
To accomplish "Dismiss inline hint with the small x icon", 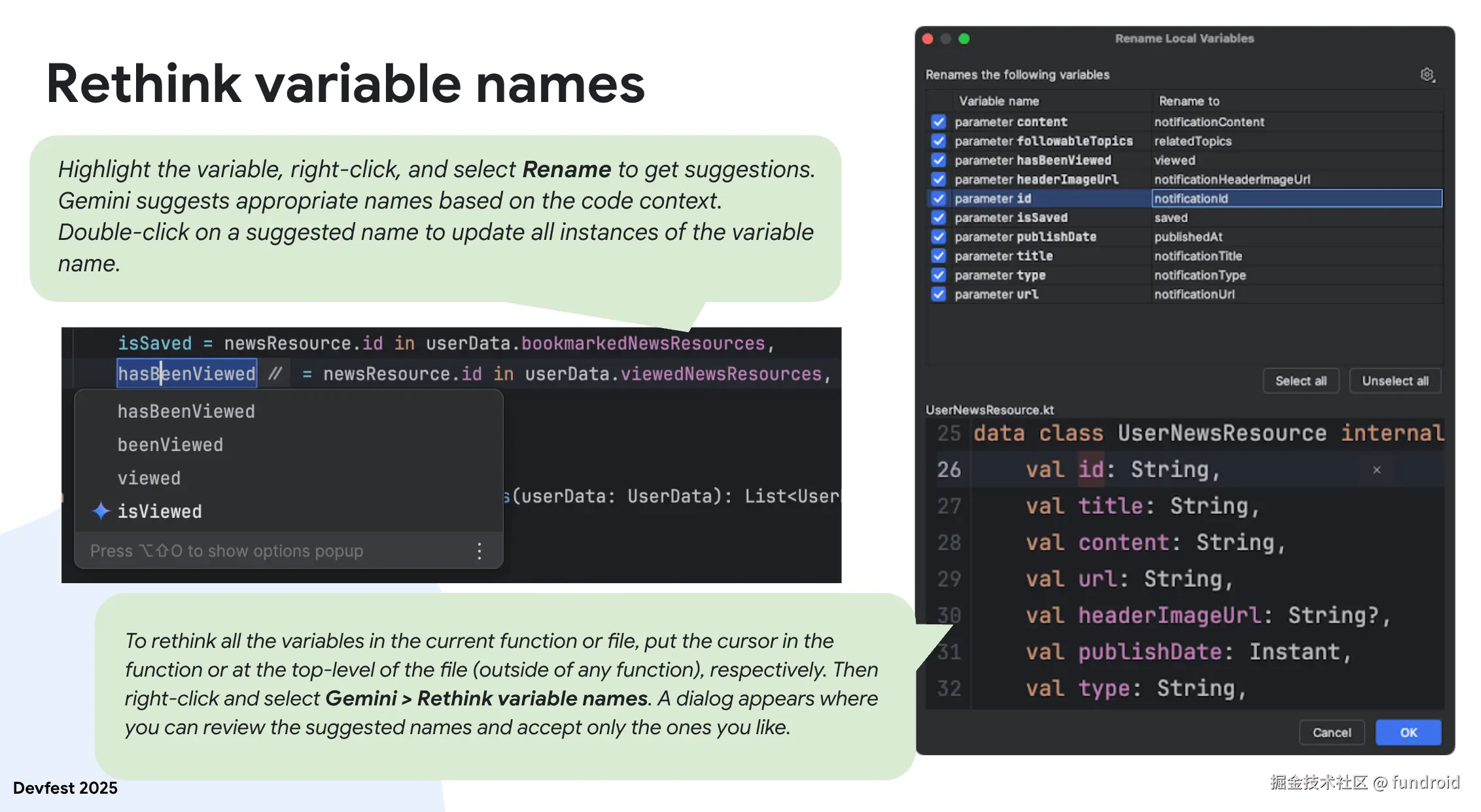I will pos(1376,470).
